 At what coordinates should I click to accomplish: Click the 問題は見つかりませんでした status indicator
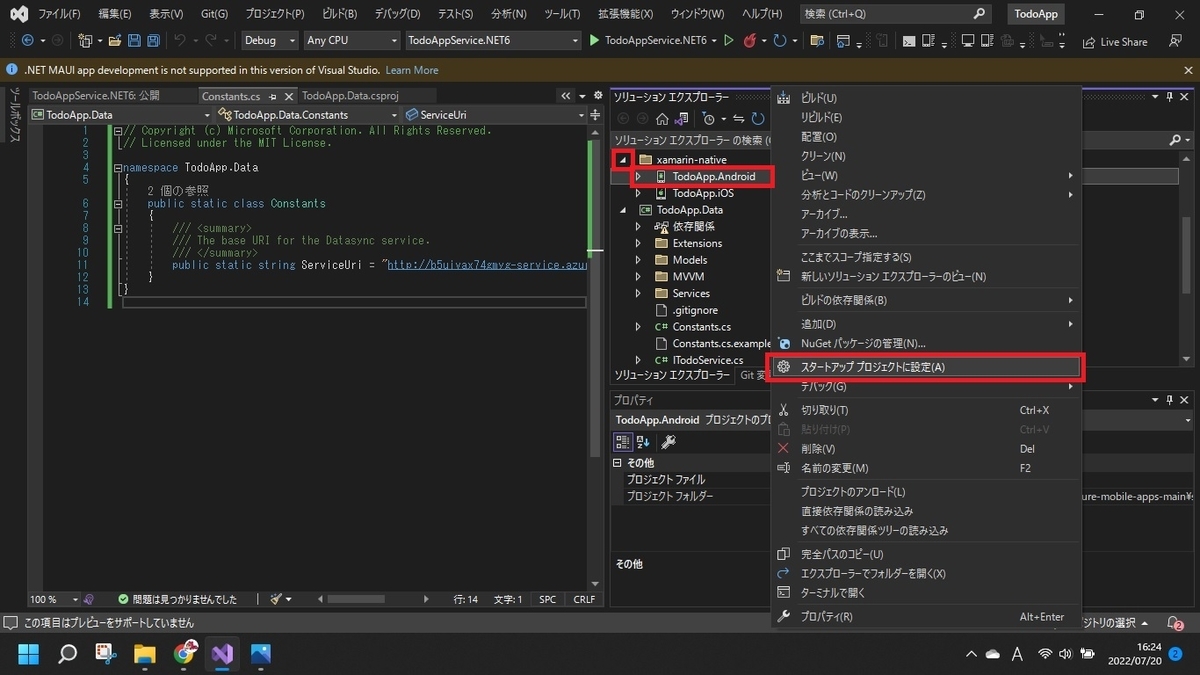point(178,599)
